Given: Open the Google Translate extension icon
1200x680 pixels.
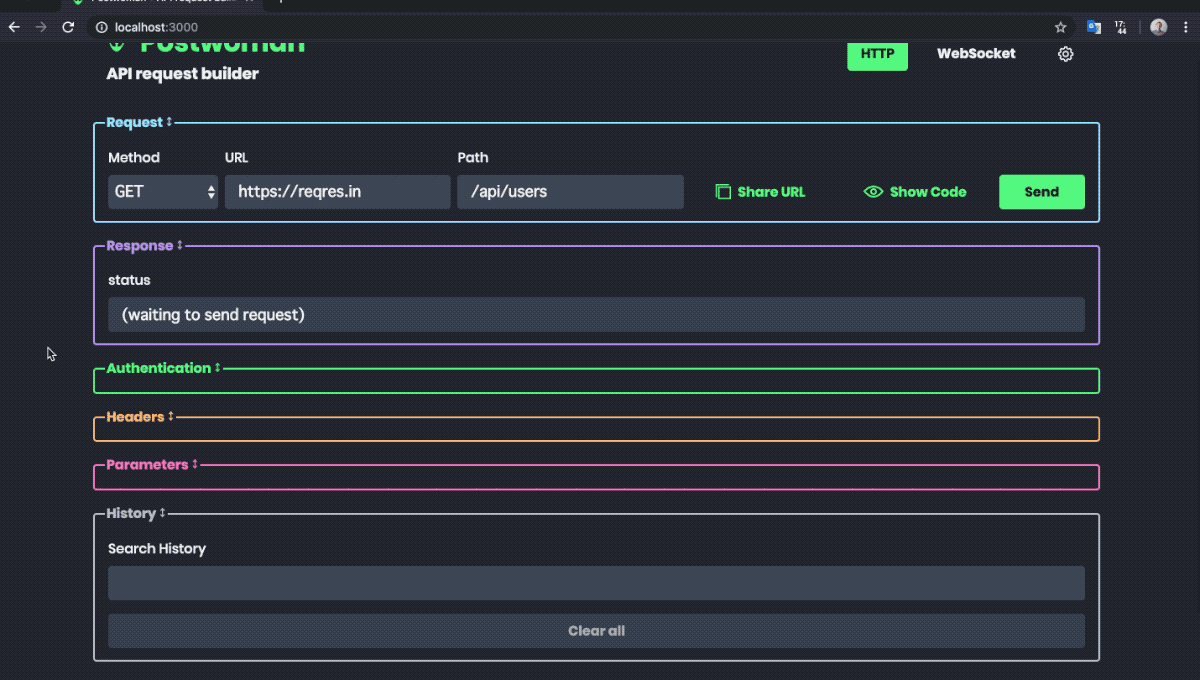Looking at the screenshot, I should (x=1093, y=27).
